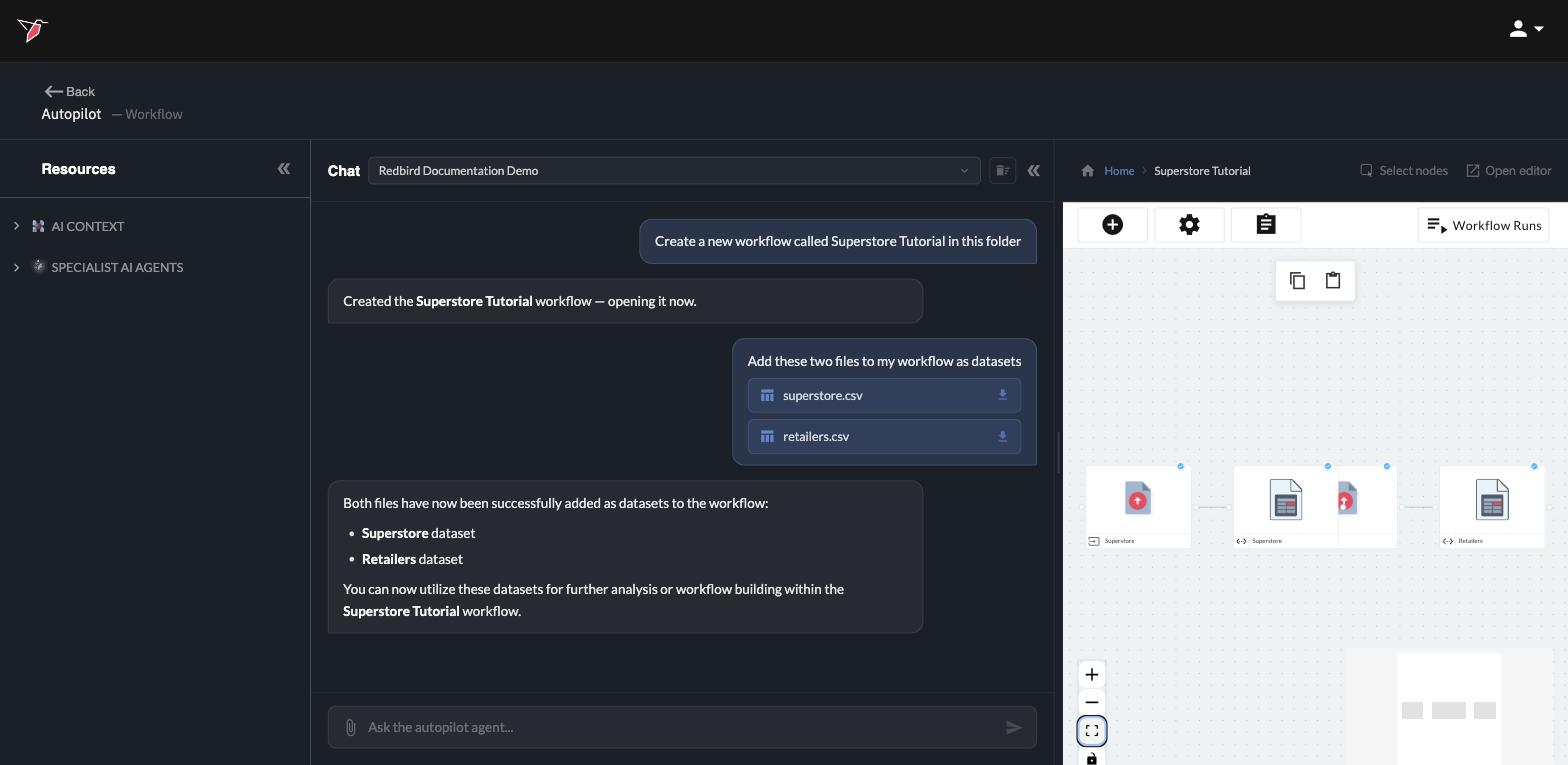Collapse the Chat panel
This screenshot has height=765, width=1568.
click(1033, 170)
